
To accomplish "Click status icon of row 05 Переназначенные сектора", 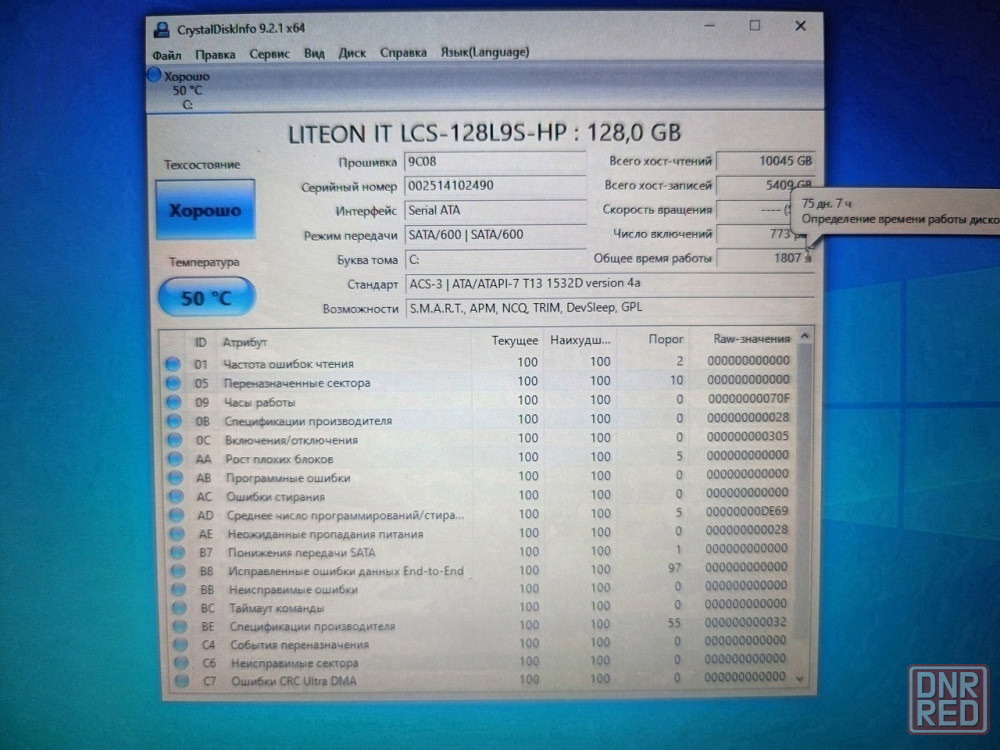I will pos(173,383).
